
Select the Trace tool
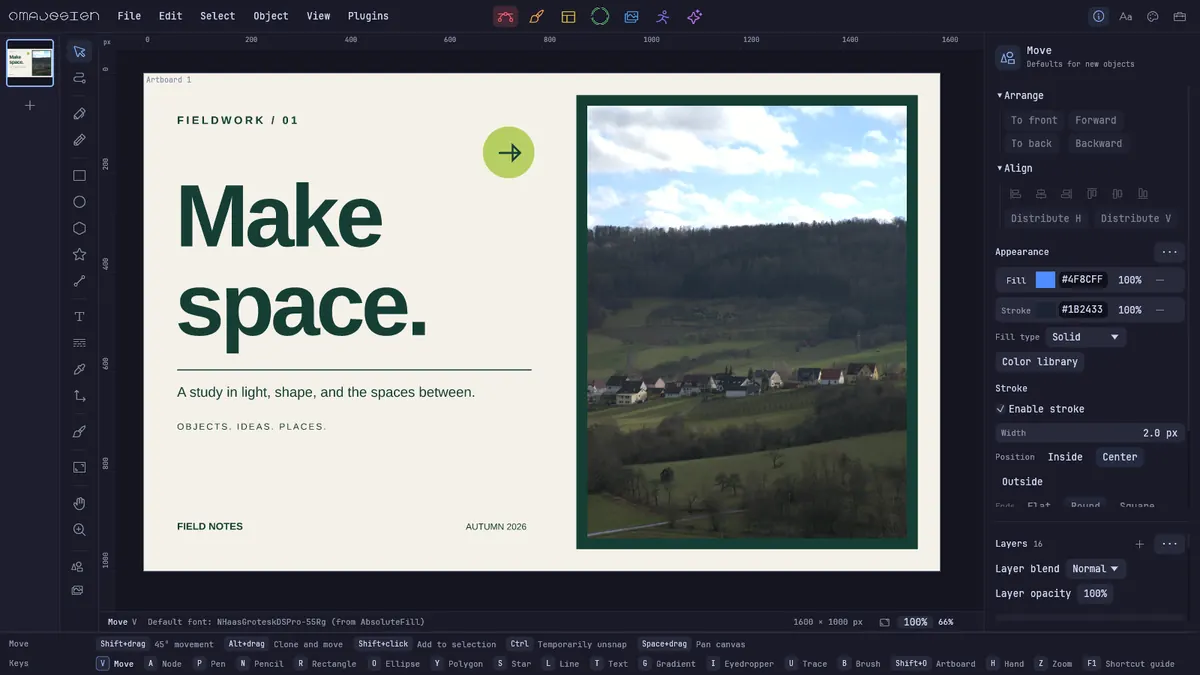(x=79, y=396)
